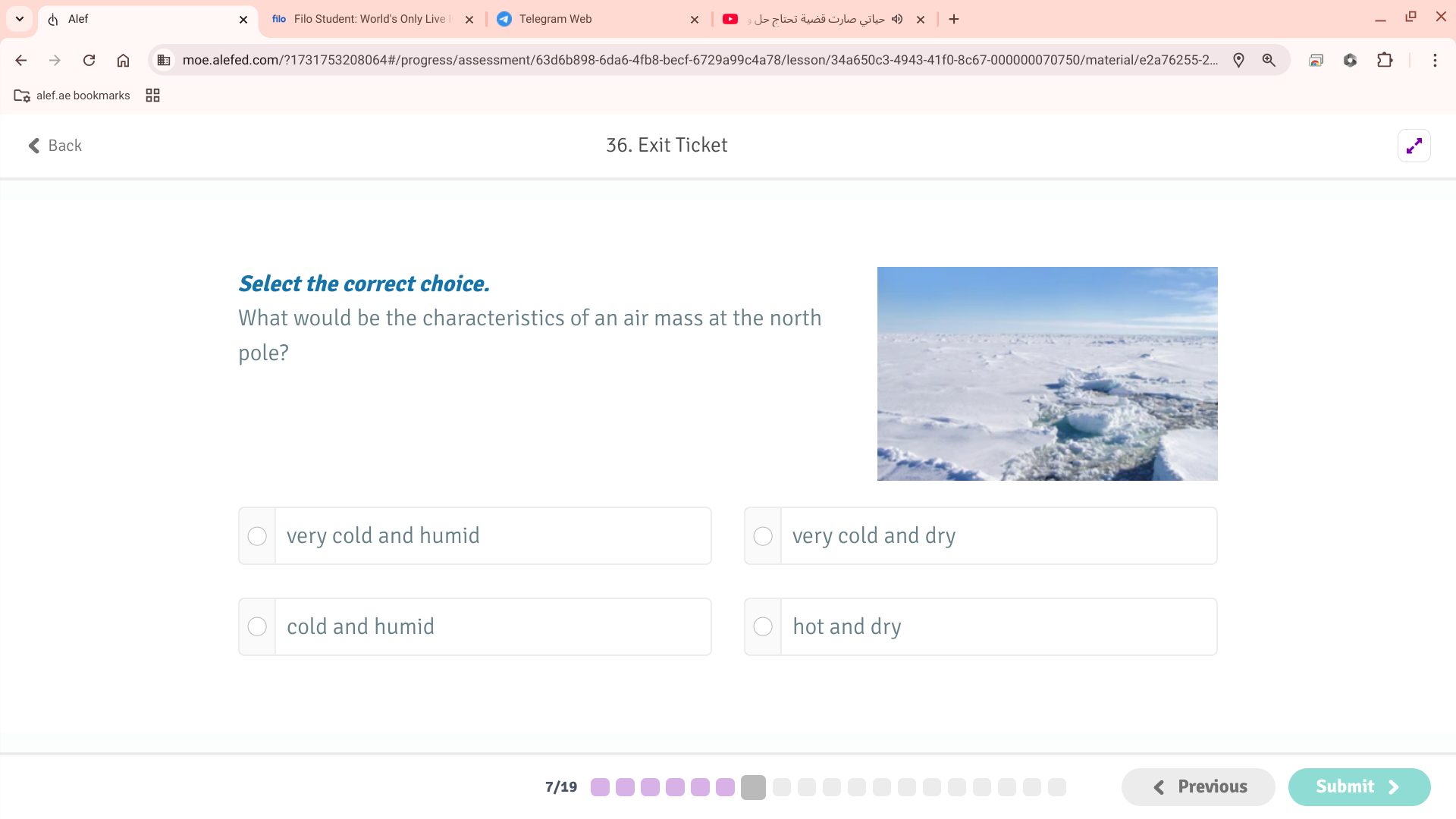The height and width of the screenshot is (819, 1456).
Task: Jump to the first question progress square
Action: [x=600, y=787]
